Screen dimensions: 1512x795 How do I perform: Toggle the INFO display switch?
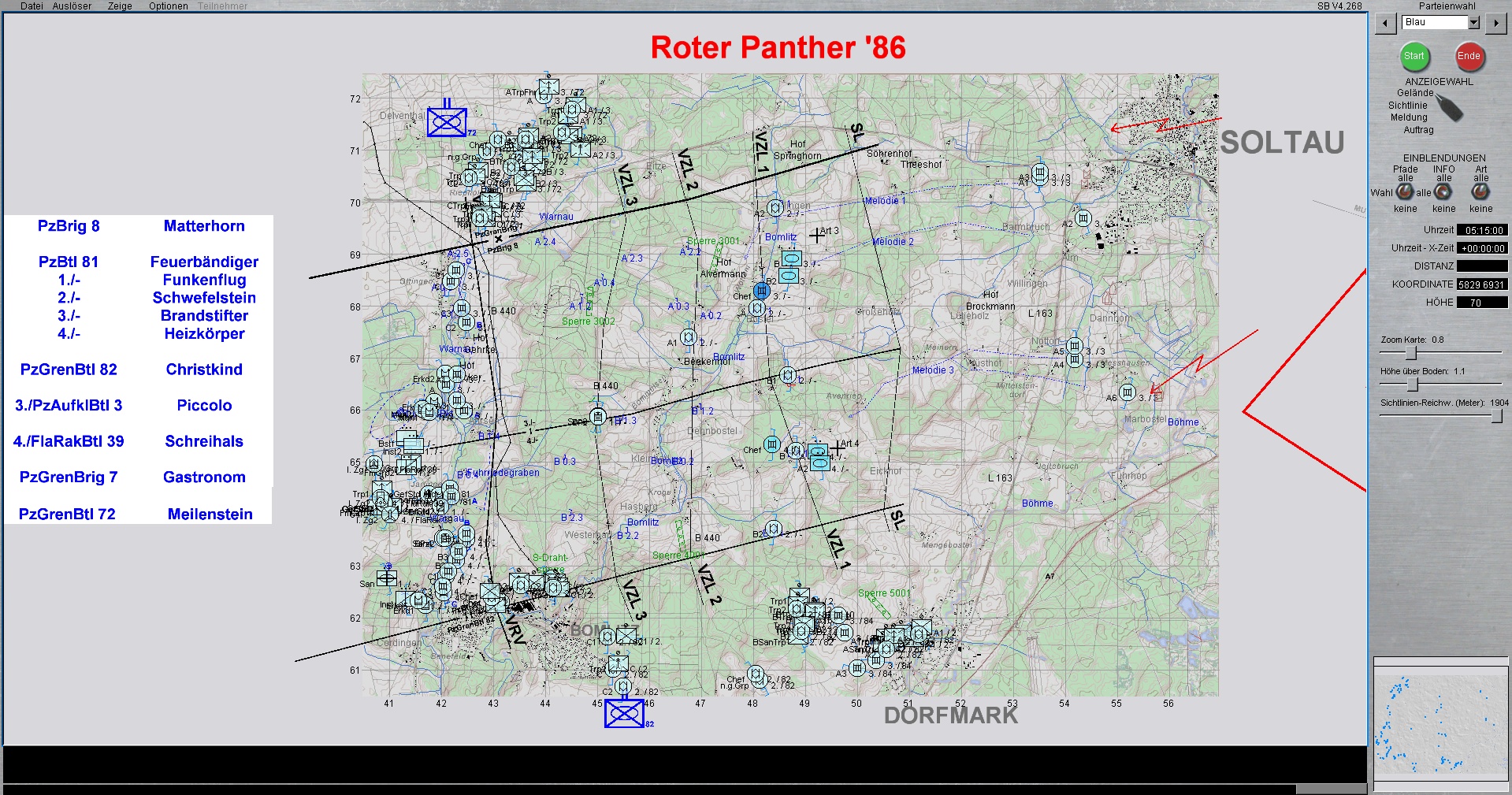1443,191
